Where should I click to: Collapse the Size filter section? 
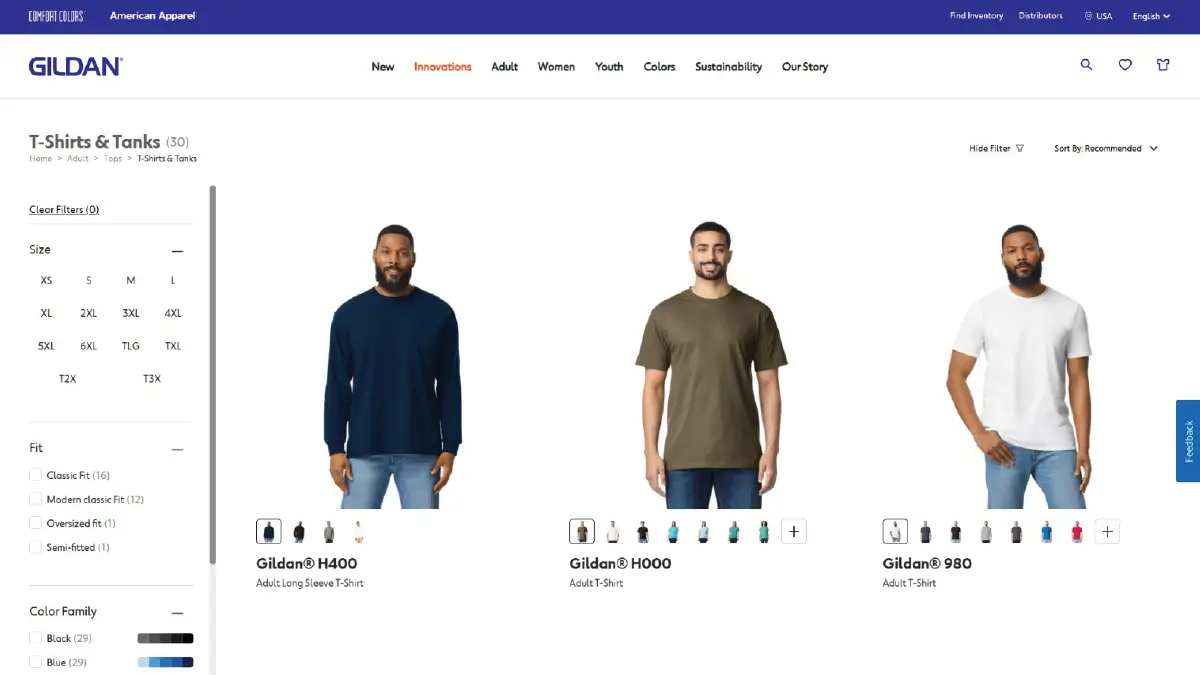(177, 251)
